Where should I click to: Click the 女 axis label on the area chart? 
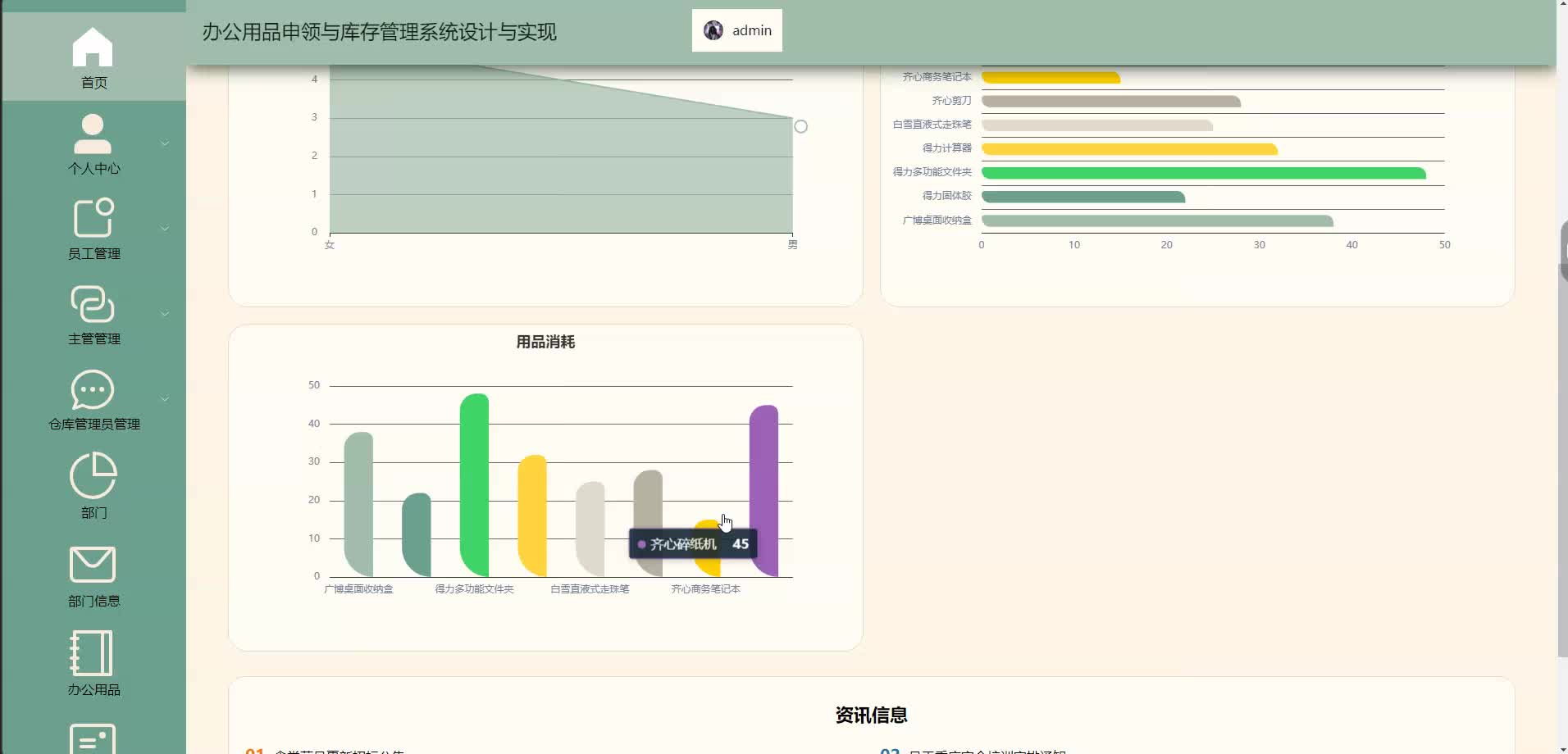(x=330, y=244)
